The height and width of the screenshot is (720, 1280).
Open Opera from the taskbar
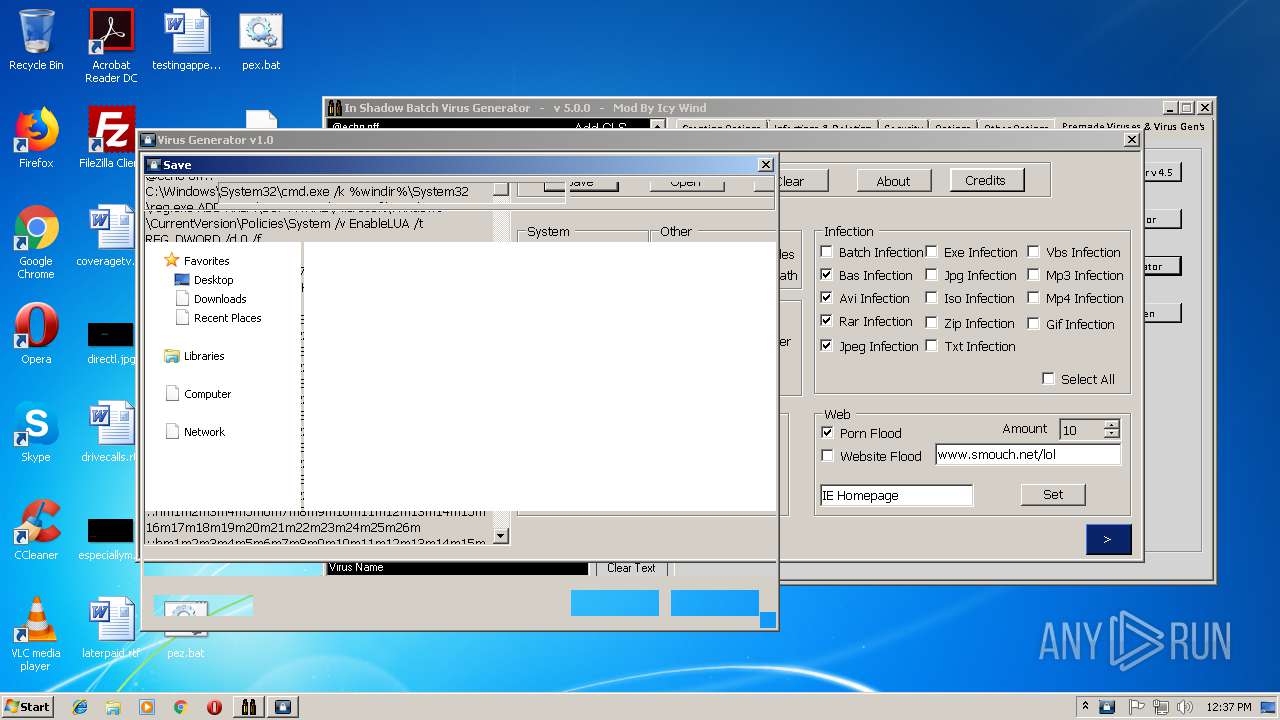pyautogui.click(x=214, y=707)
